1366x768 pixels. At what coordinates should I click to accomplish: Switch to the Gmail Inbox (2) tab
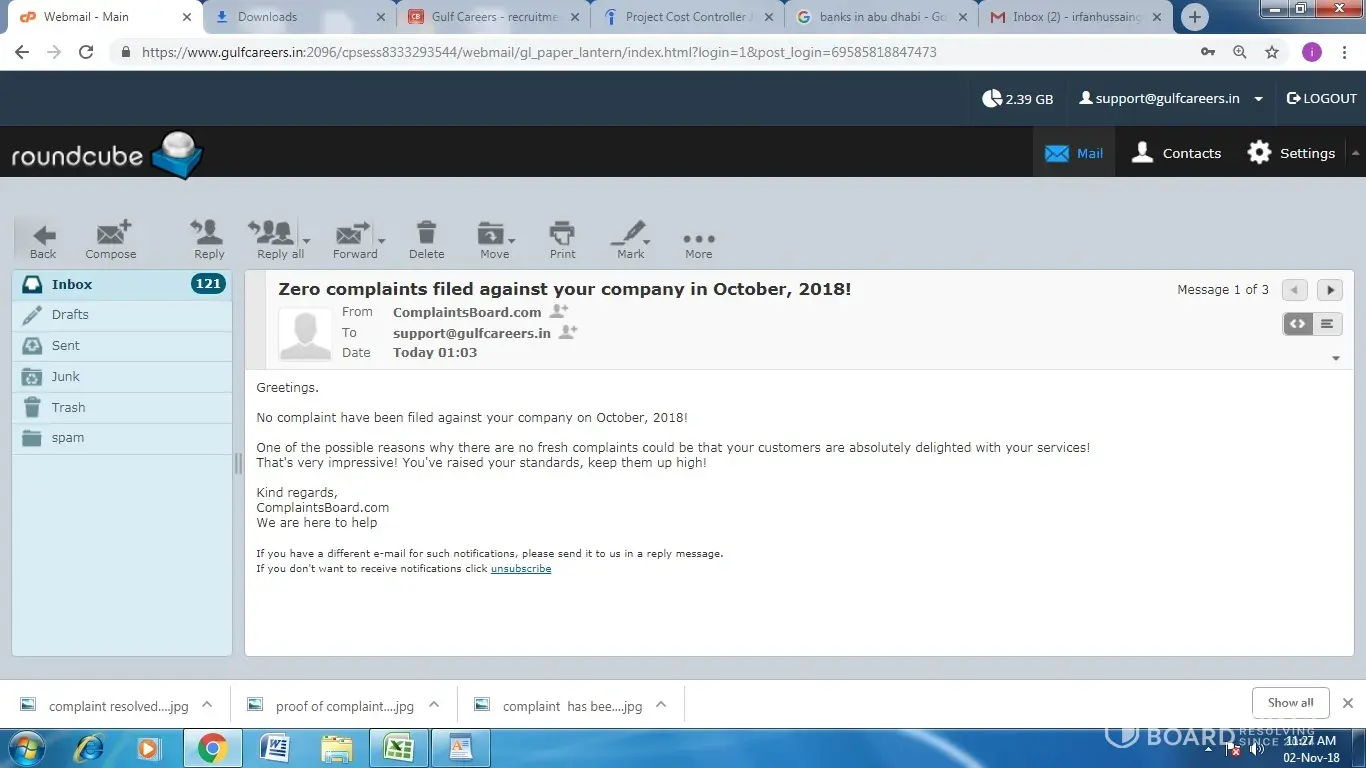click(1076, 17)
